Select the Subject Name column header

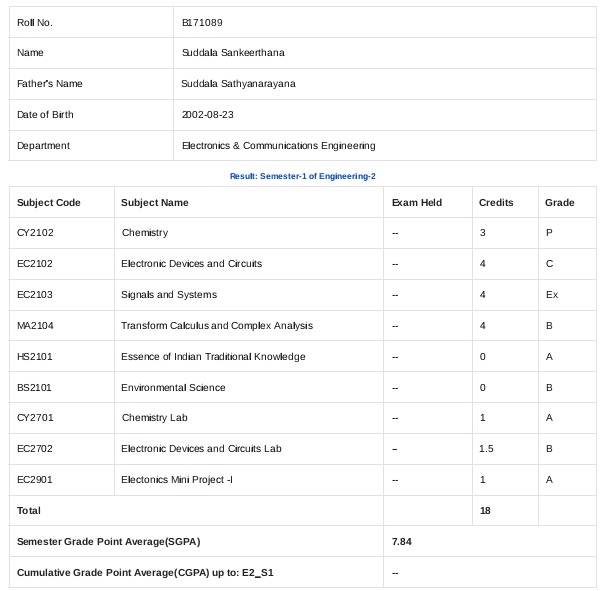click(x=155, y=202)
